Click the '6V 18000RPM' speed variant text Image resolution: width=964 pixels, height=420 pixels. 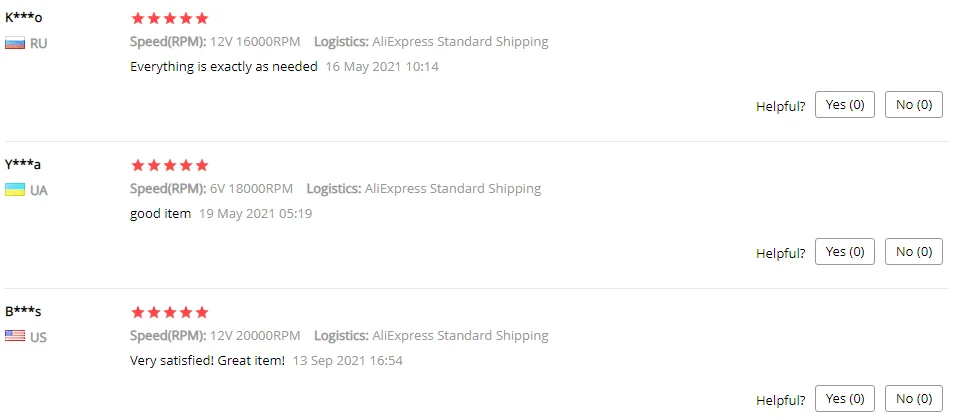[x=251, y=189]
